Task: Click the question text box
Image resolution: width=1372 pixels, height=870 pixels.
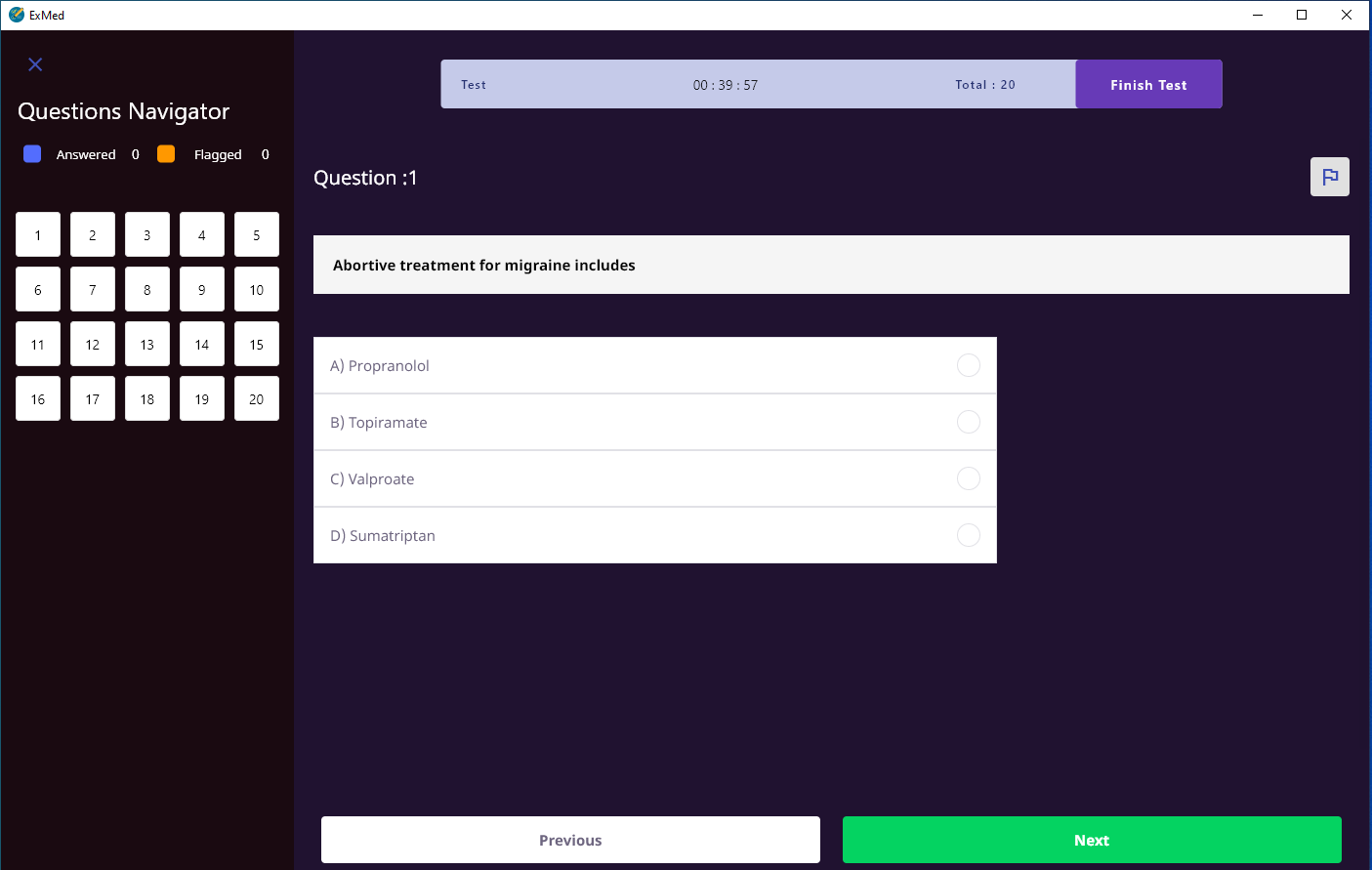Action: point(830,265)
